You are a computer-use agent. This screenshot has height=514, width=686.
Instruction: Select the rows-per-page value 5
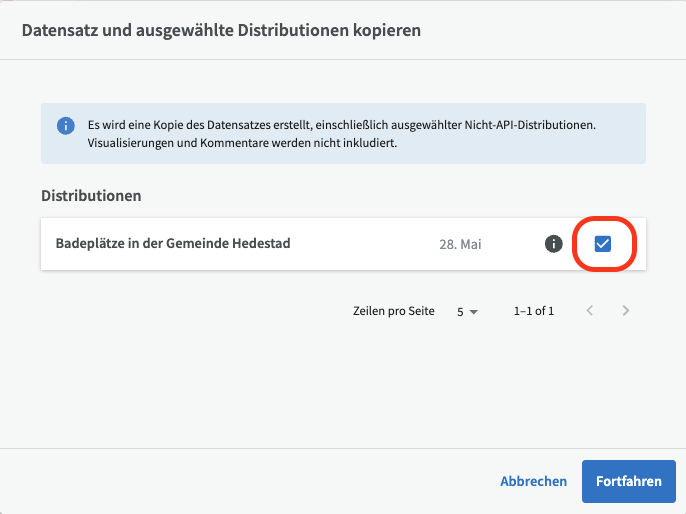[460, 311]
